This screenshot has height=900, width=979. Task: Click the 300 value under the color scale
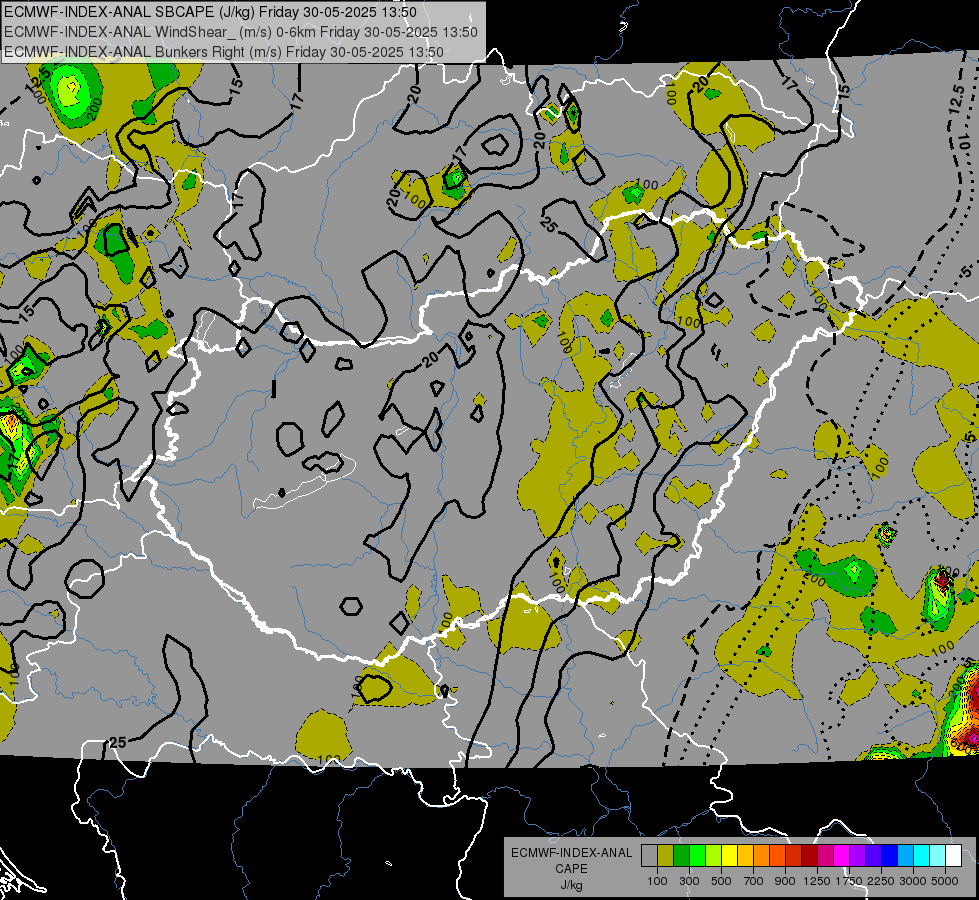pyautogui.click(x=689, y=881)
